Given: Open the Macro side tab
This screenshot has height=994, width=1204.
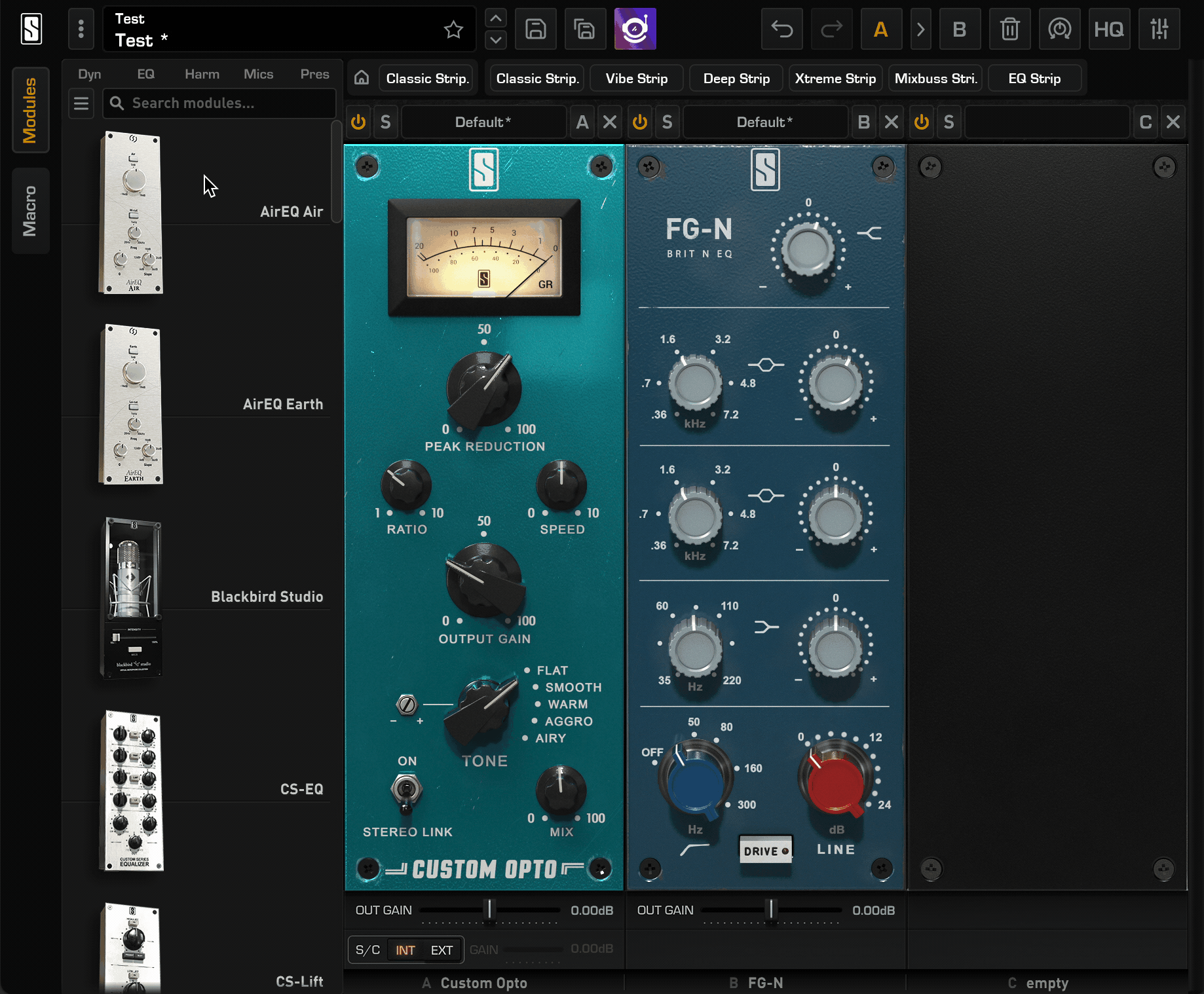Looking at the screenshot, I should 30,211.
